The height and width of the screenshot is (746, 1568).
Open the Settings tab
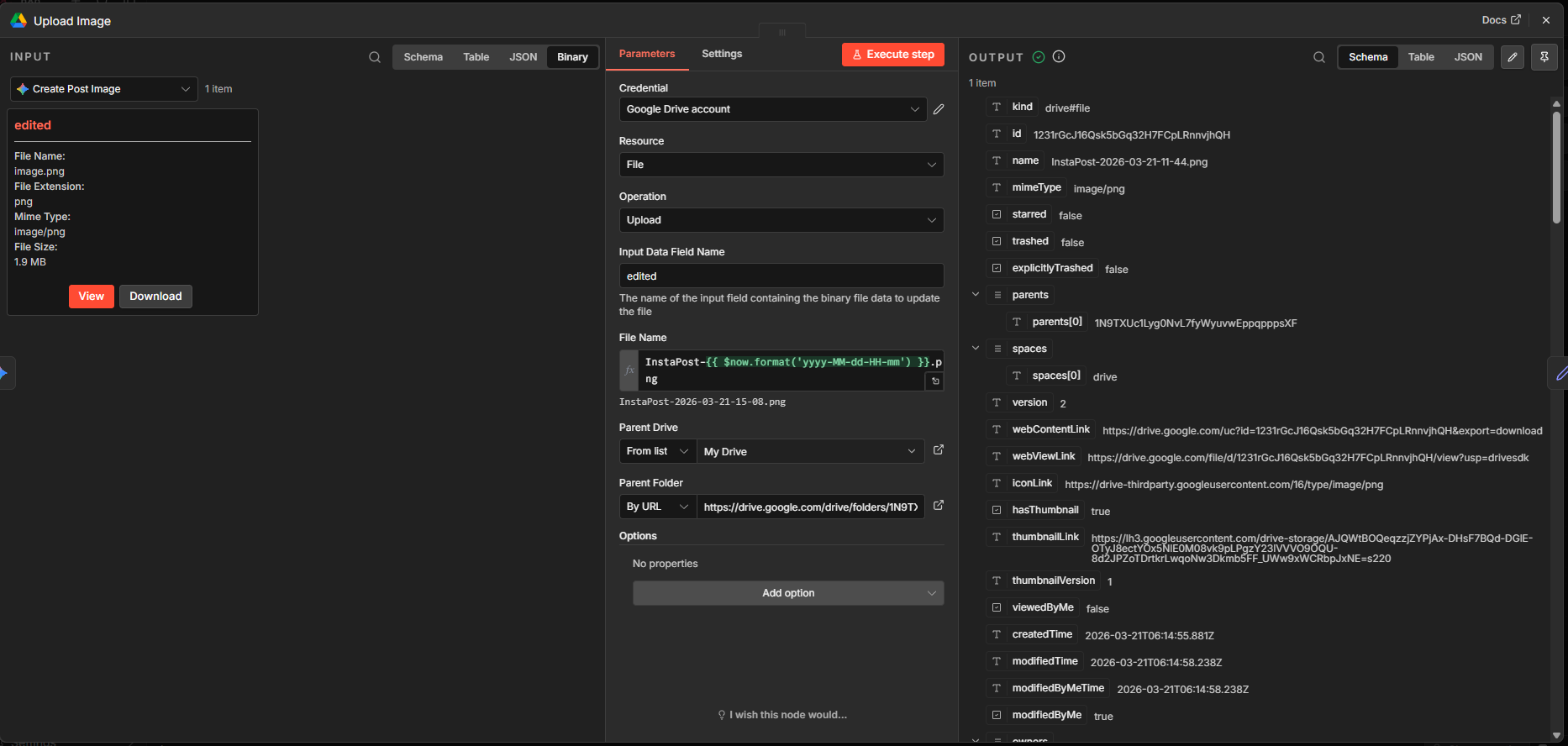point(722,54)
